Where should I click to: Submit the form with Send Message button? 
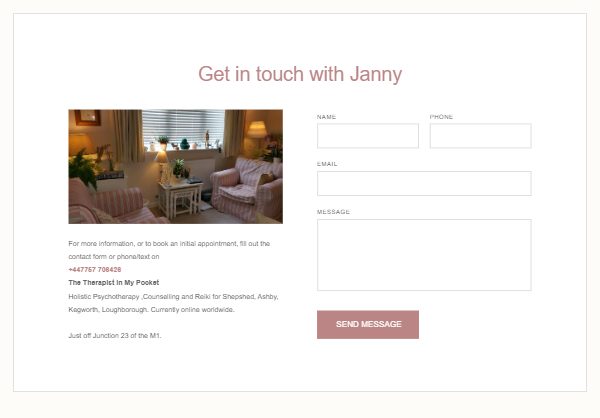[x=368, y=325]
